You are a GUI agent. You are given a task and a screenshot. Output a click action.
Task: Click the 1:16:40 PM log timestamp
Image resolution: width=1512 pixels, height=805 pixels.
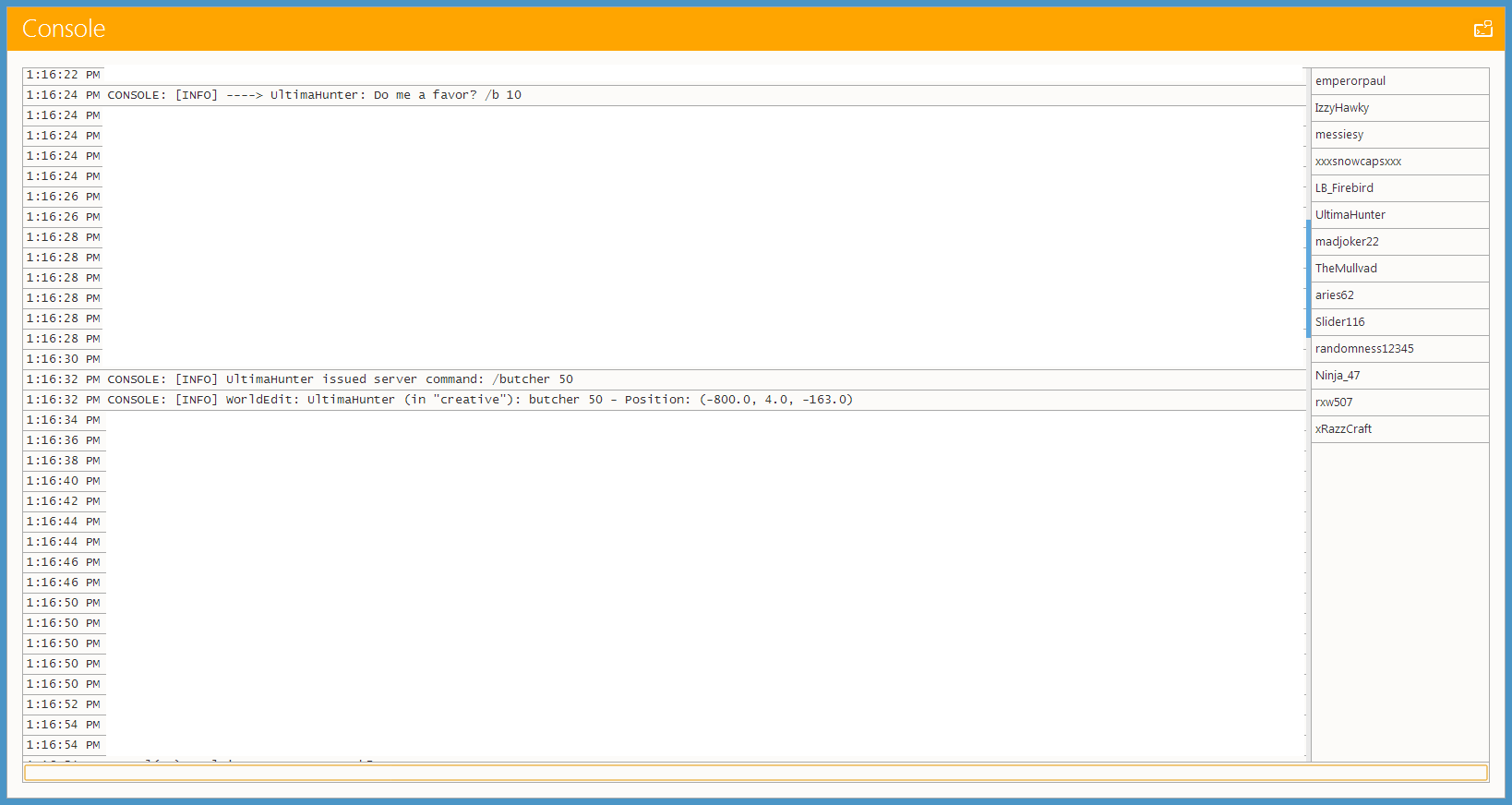pos(63,481)
